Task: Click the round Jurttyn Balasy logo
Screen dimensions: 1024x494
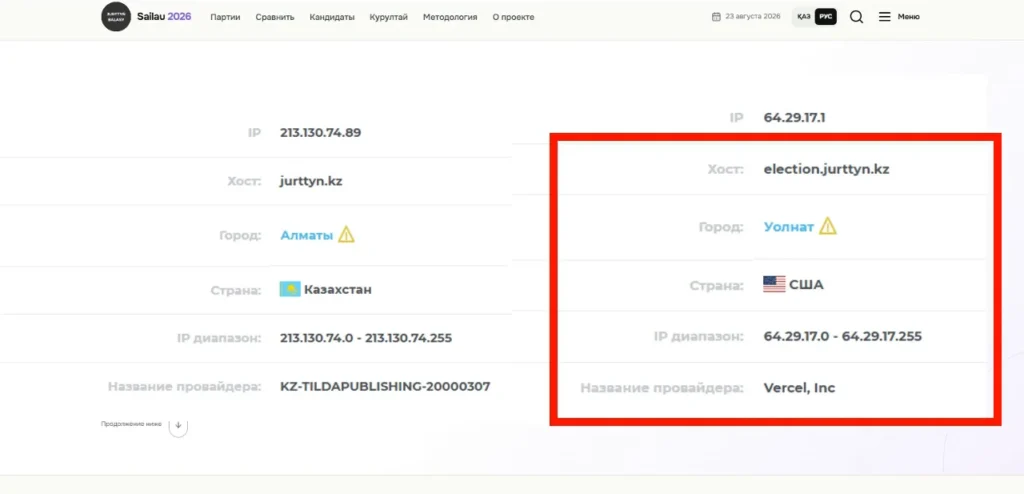Action: [x=116, y=17]
